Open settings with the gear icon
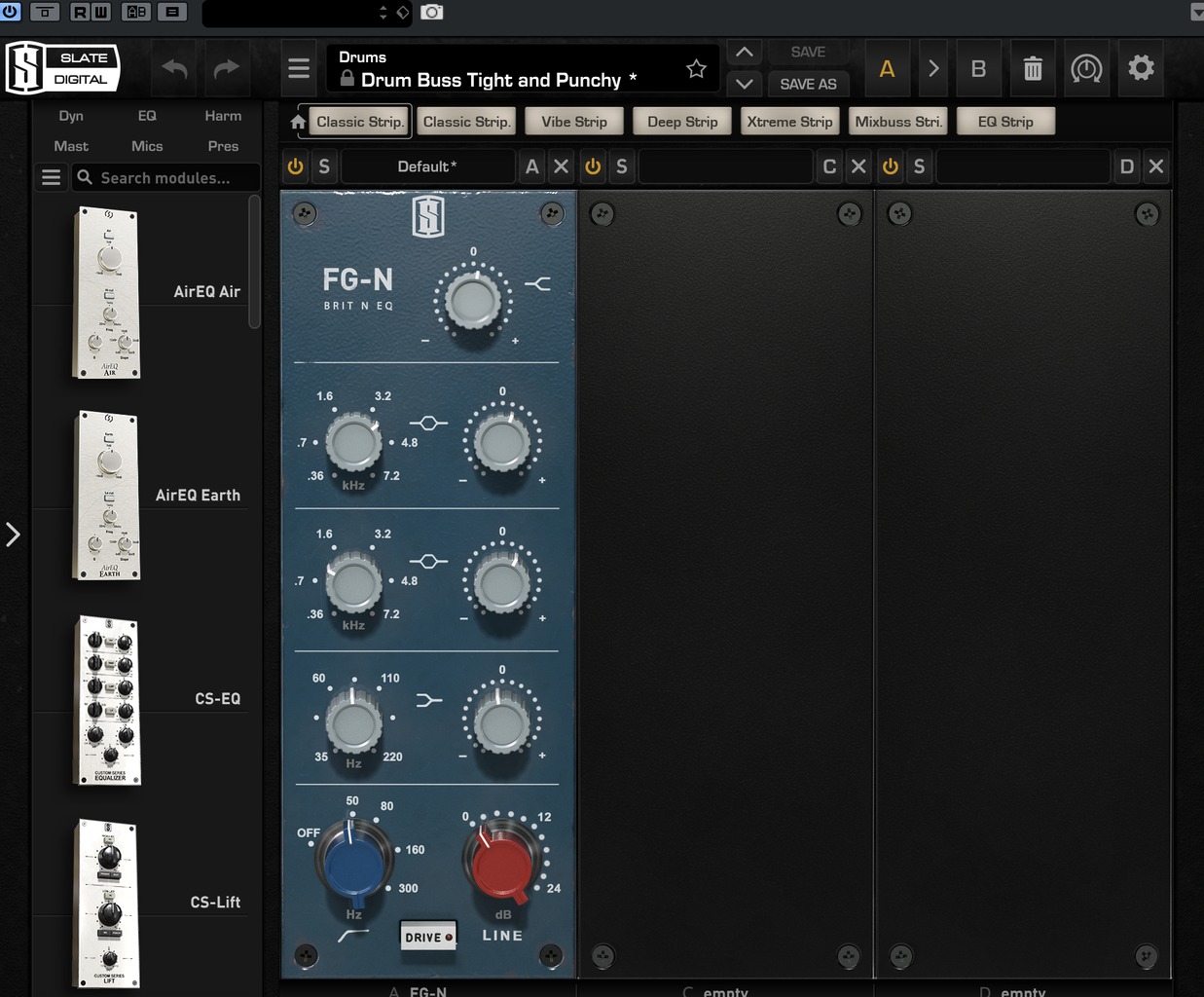Screen dimensions: 1204x997 [1141, 68]
